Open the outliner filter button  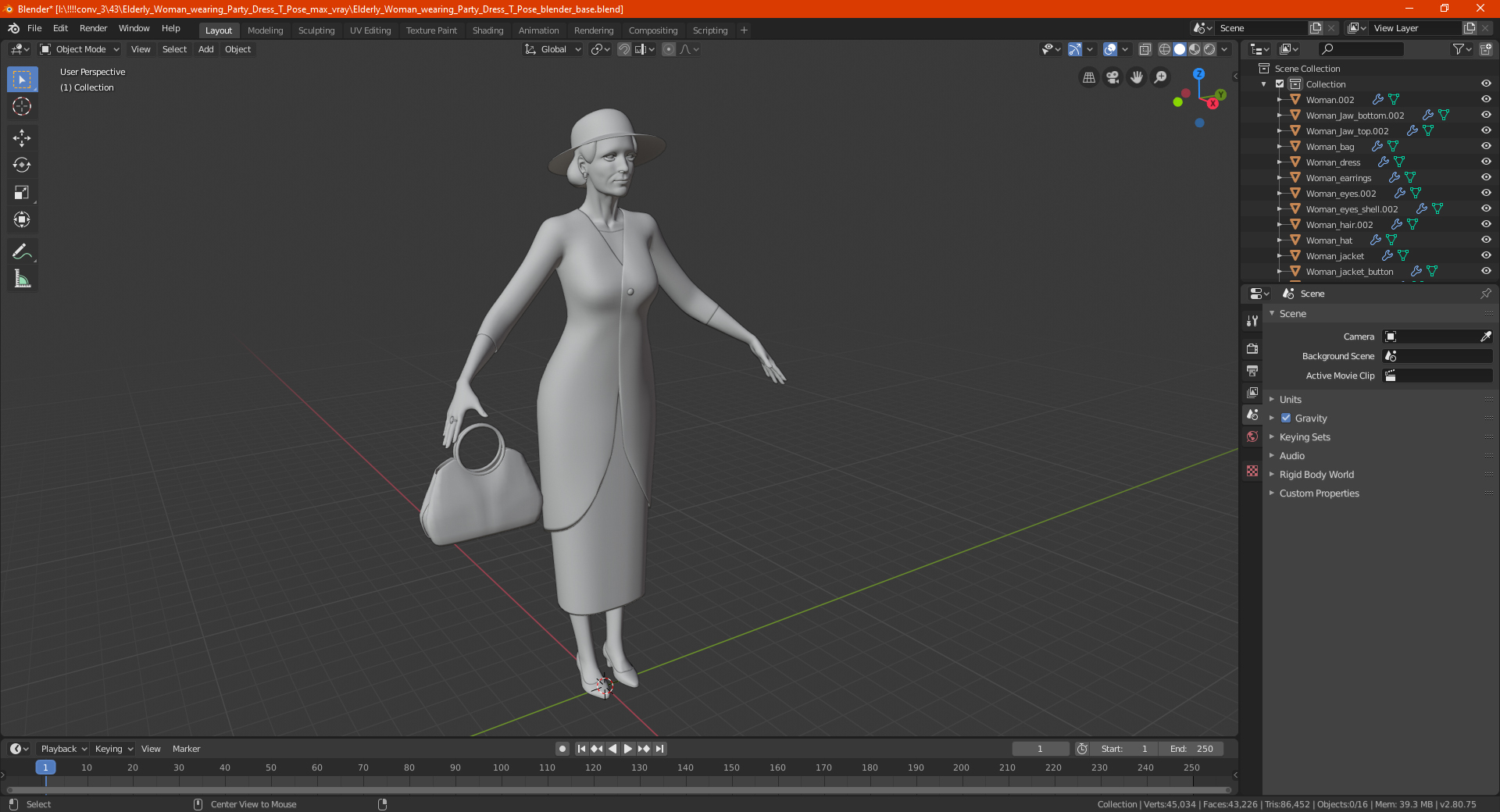coord(1461,49)
